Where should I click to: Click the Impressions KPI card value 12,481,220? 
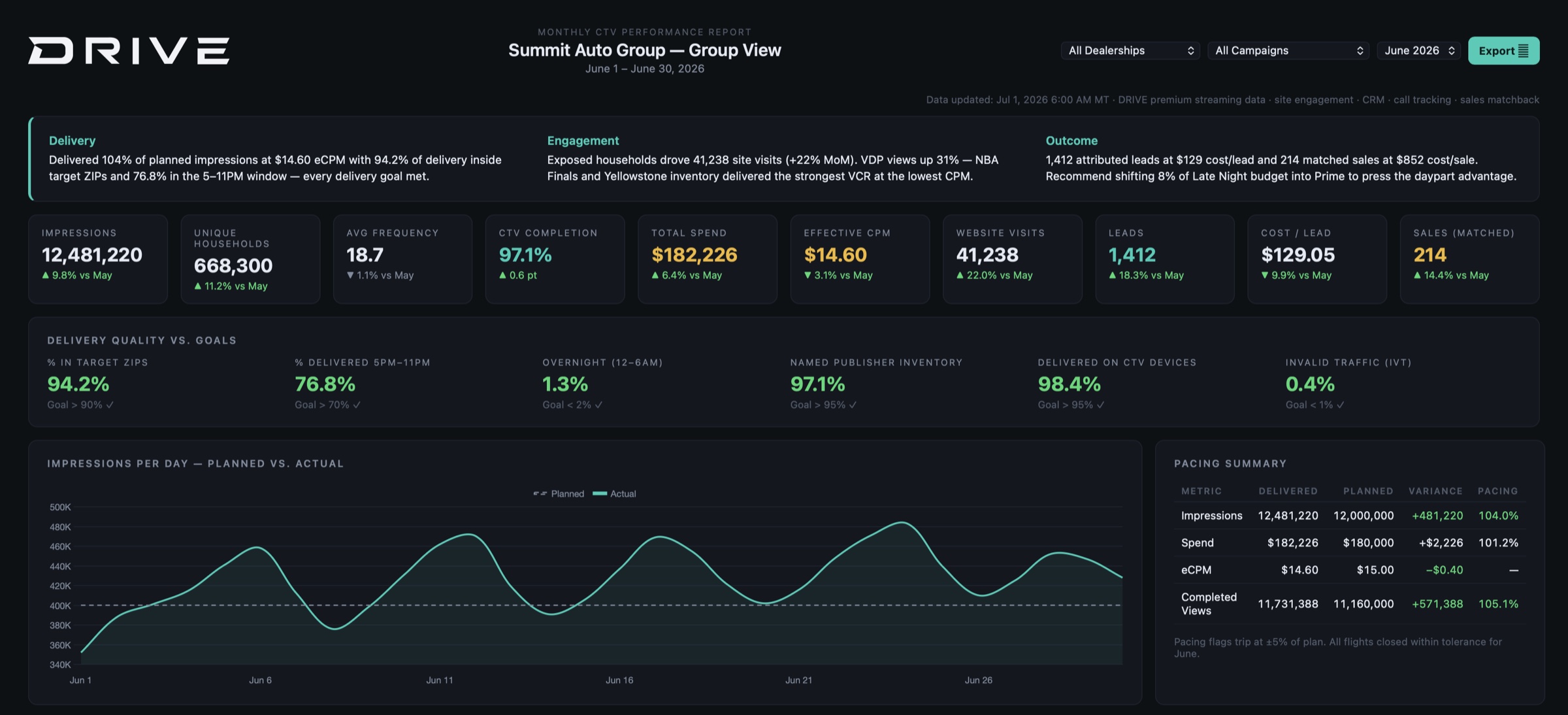click(92, 254)
